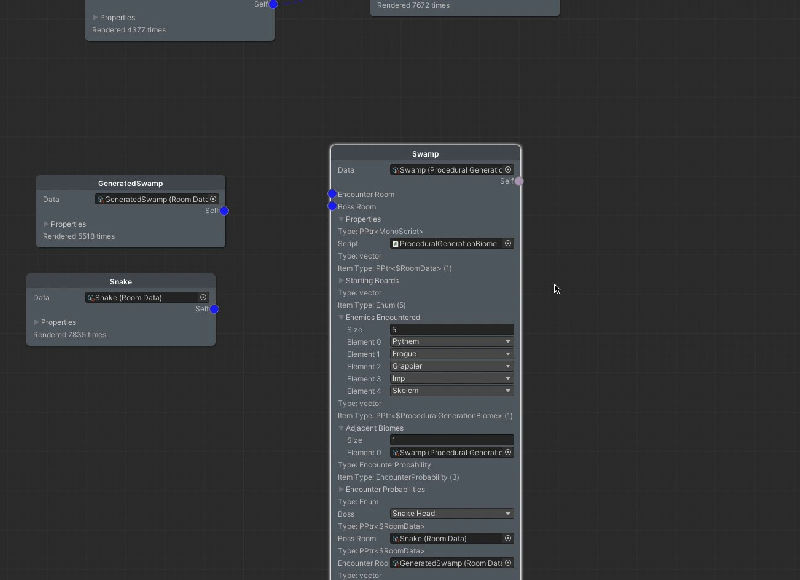Click the Self output port on Snake node
800x580 pixels.
[214, 309]
